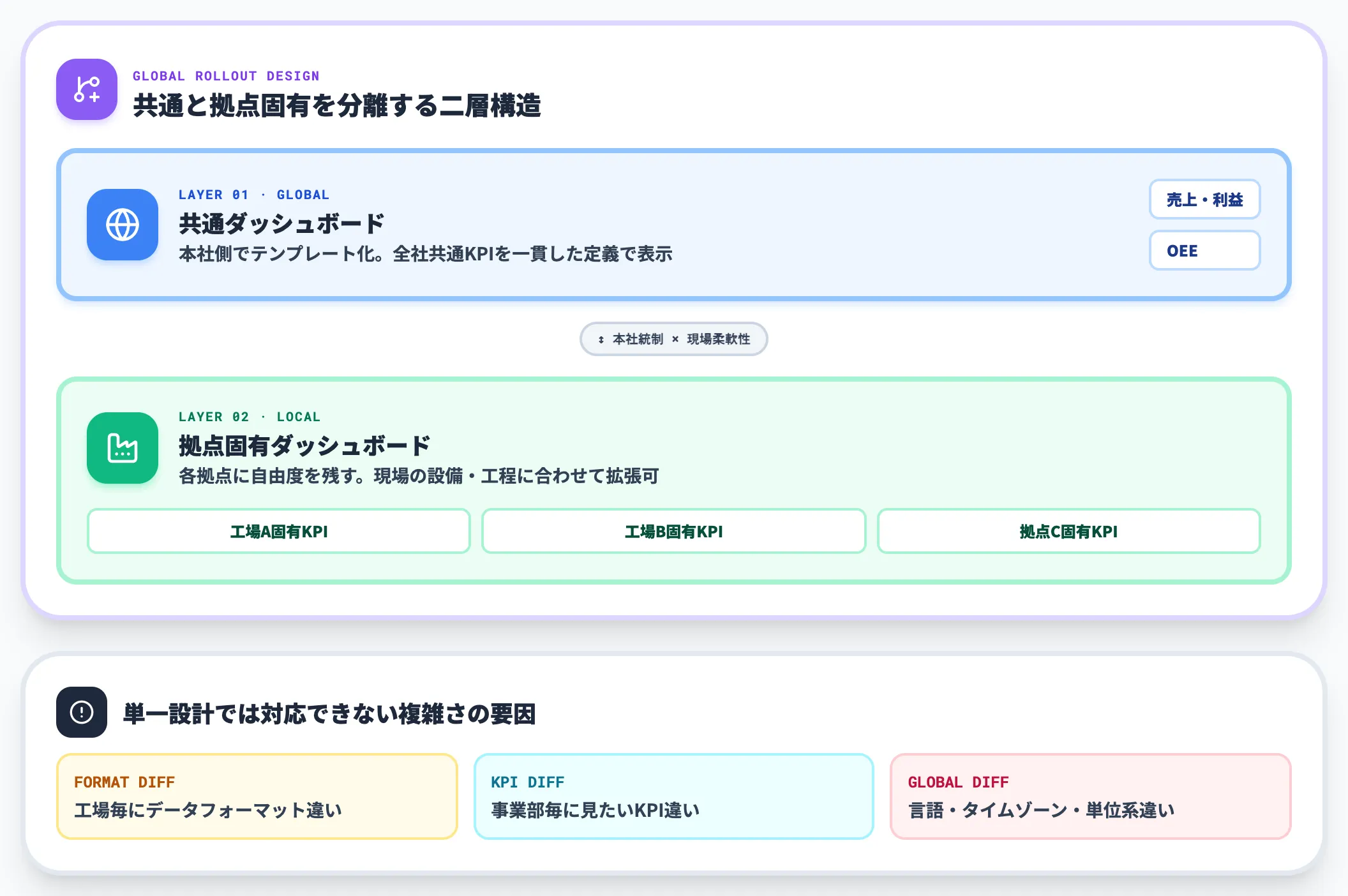This screenshot has height=896, width=1348.
Task: Open the 工場B固有KPI card
Action: coord(674,531)
